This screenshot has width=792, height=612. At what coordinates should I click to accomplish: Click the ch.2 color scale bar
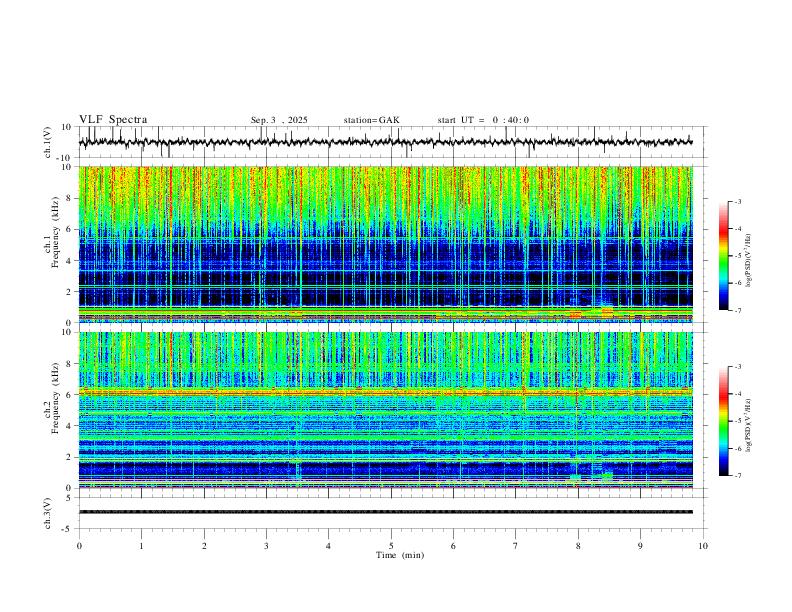click(723, 421)
